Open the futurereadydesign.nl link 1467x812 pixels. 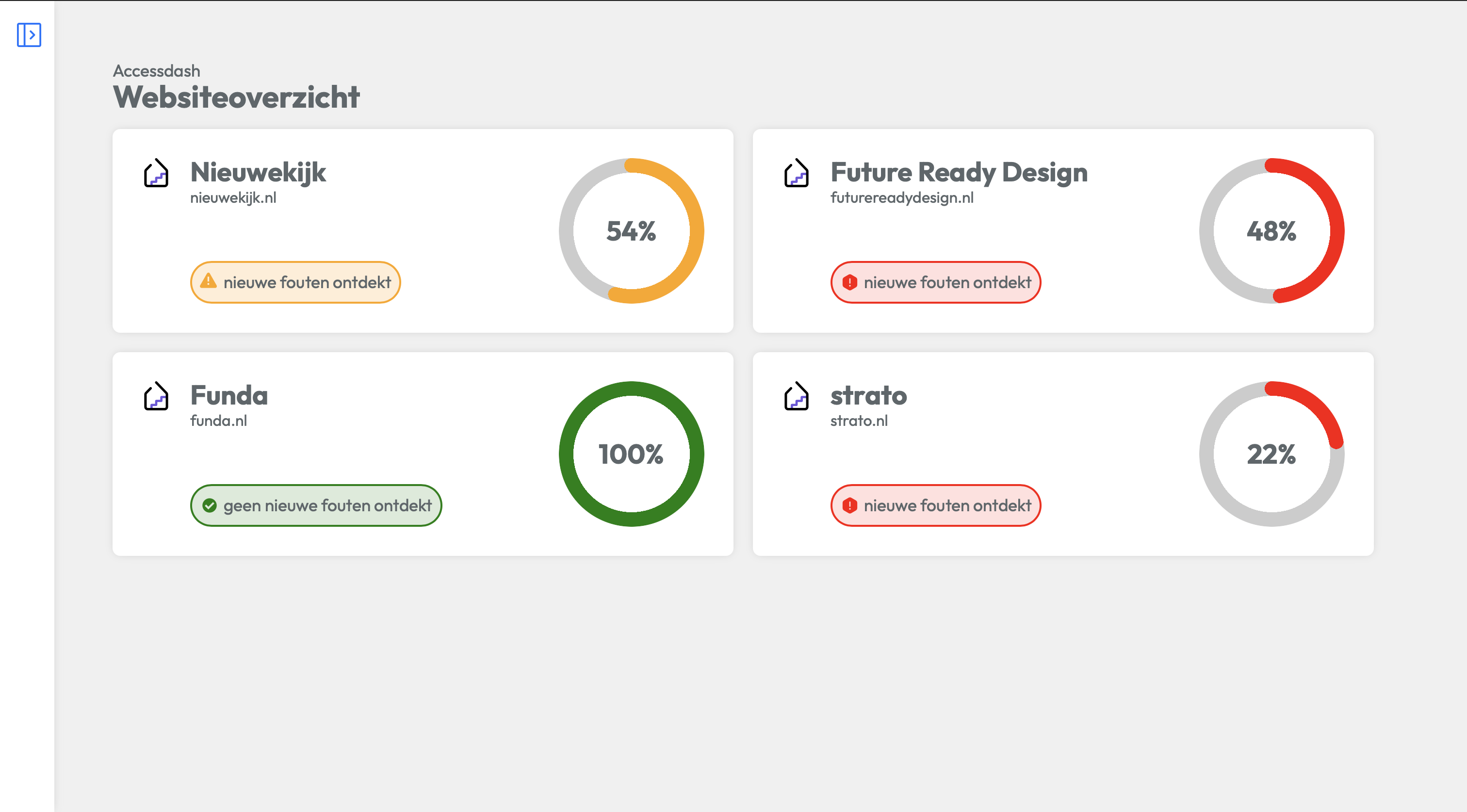[x=901, y=198]
